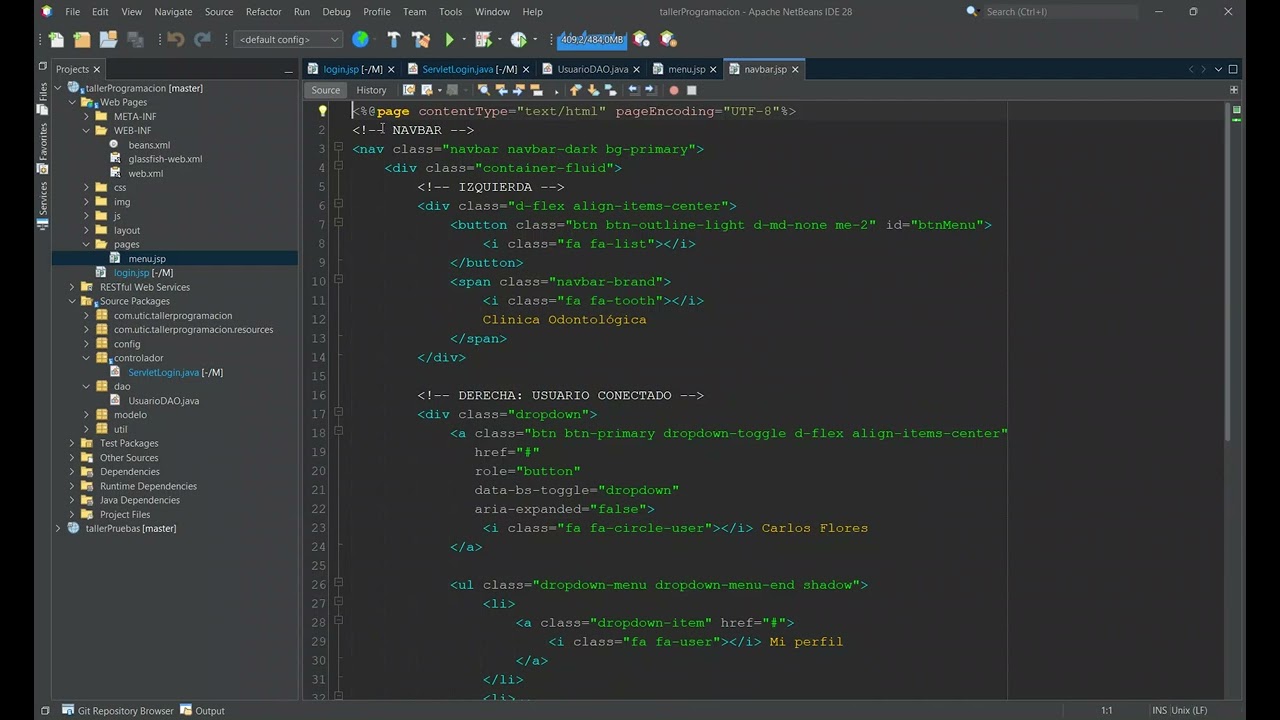Viewport: 1280px width, 720px height.
Task: Click the New Project toolbar icon
Action: [x=82, y=40]
